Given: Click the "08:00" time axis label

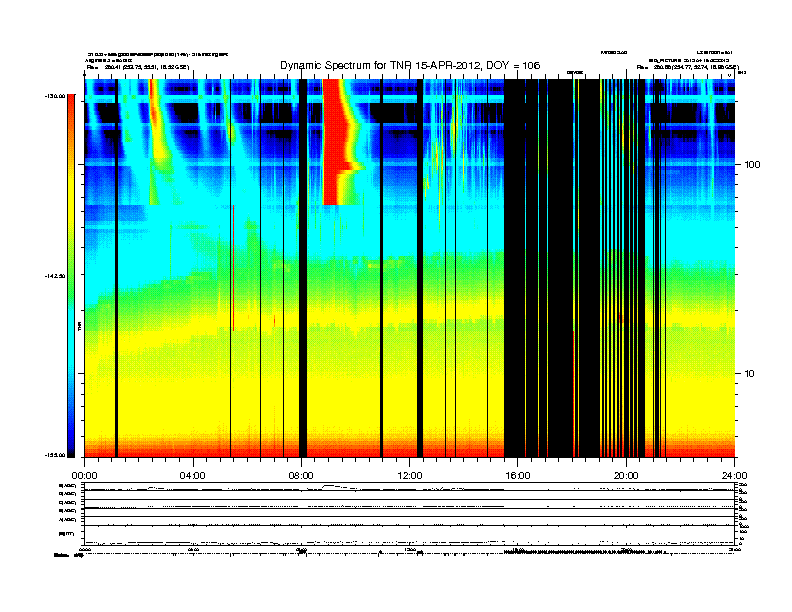Looking at the screenshot, I should coord(301,476).
